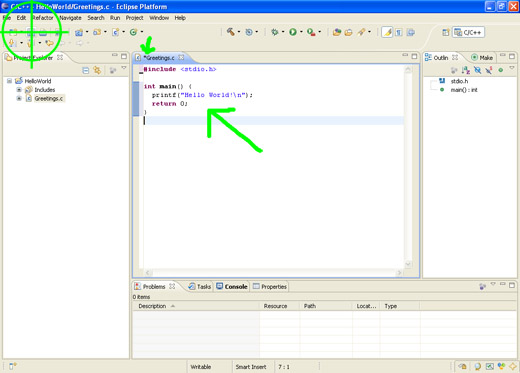Toggle Hide Non-Public Members green dot

pos(500,70)
